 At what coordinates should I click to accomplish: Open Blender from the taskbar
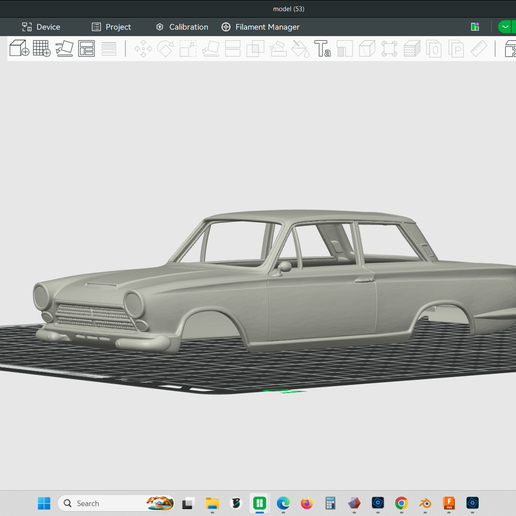(425, 503)
